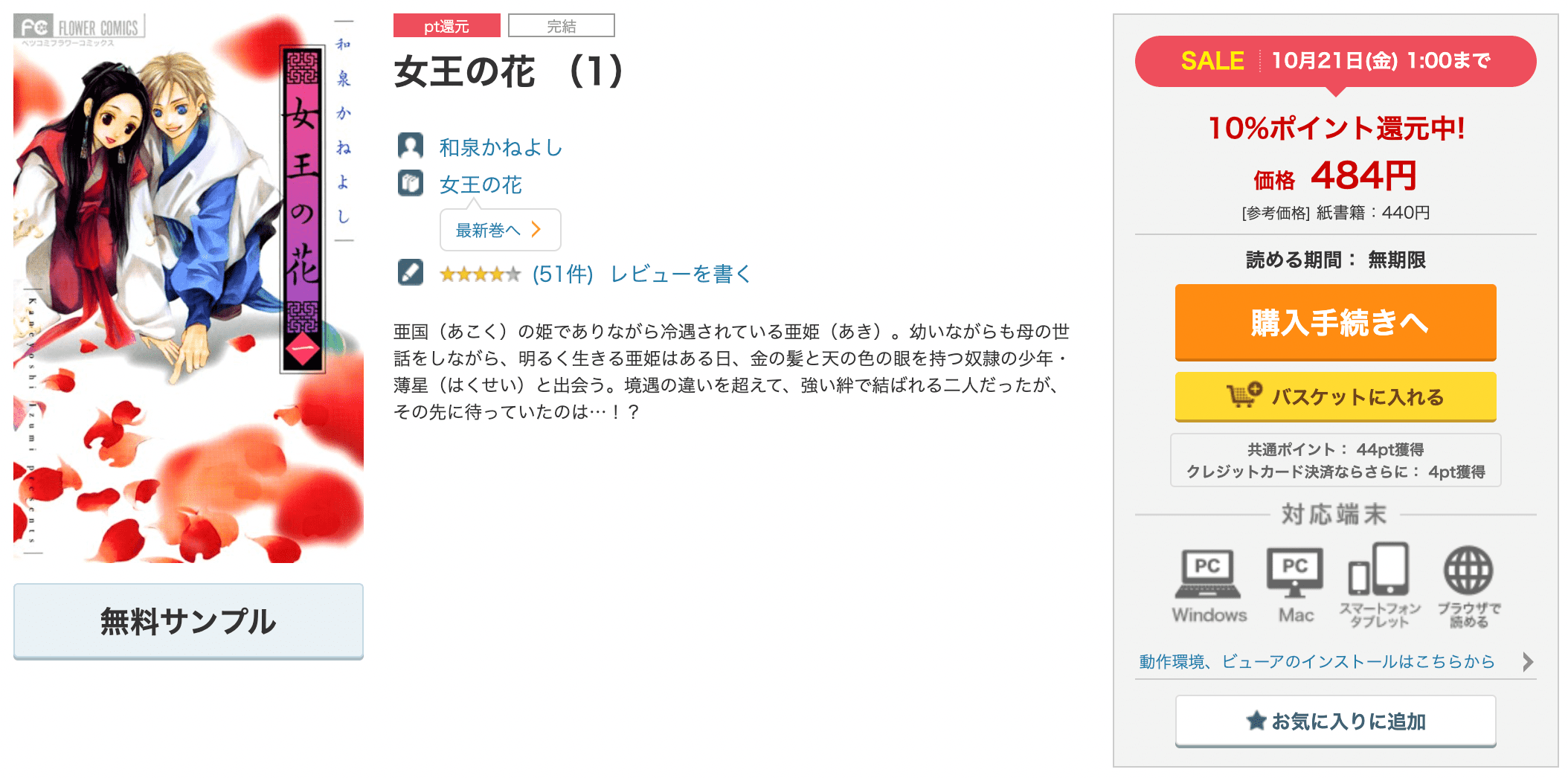The image size is (1568, 778).
Task: Click the star icon on favorites button
Action: (1256, 720)
